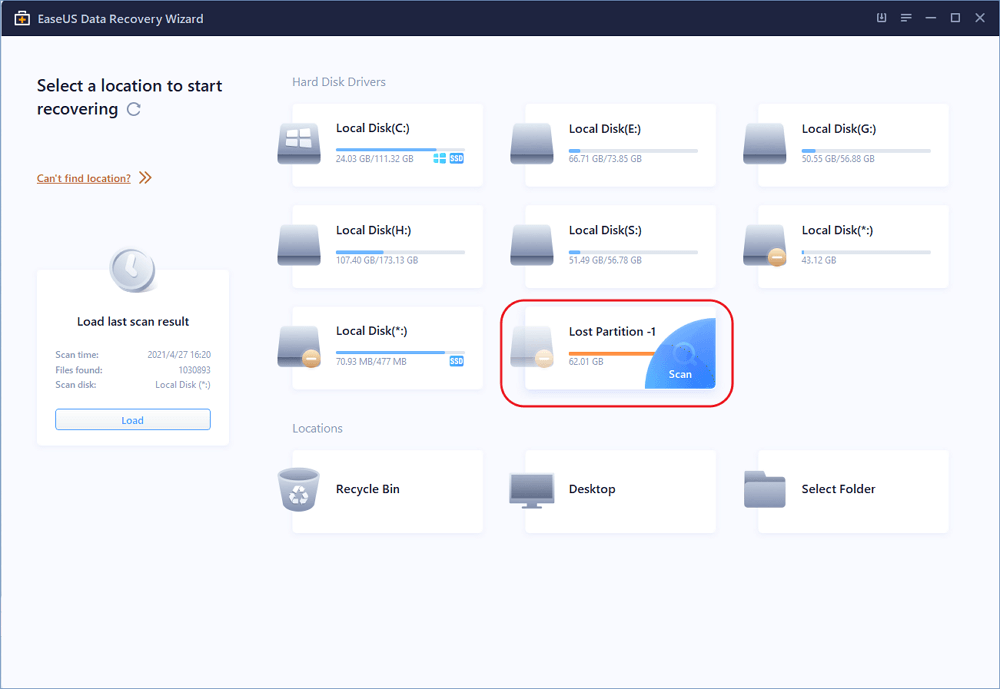Click the Windows logo badge on Local Disk(C:)
The height and width of the screenshot is (689, 1000).
tap(439, 158)
